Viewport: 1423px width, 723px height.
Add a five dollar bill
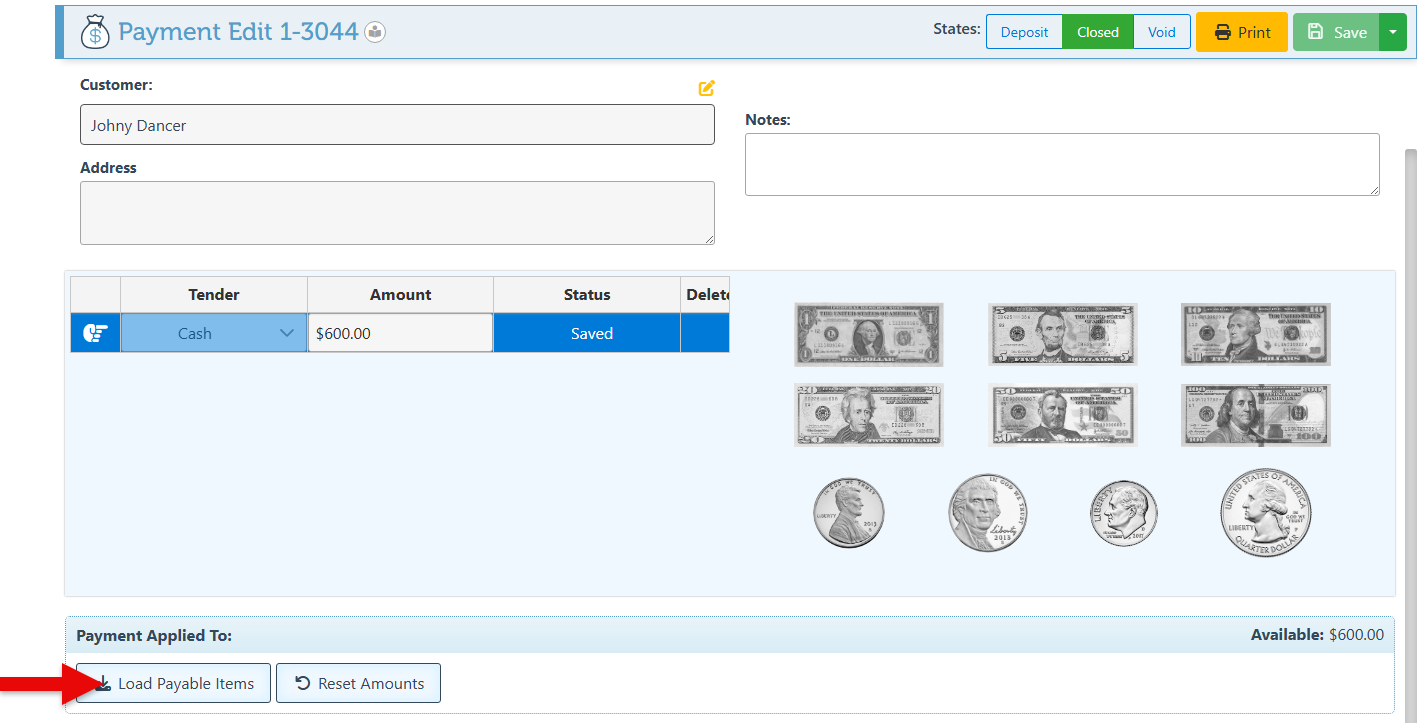[x=1062, y=334]
